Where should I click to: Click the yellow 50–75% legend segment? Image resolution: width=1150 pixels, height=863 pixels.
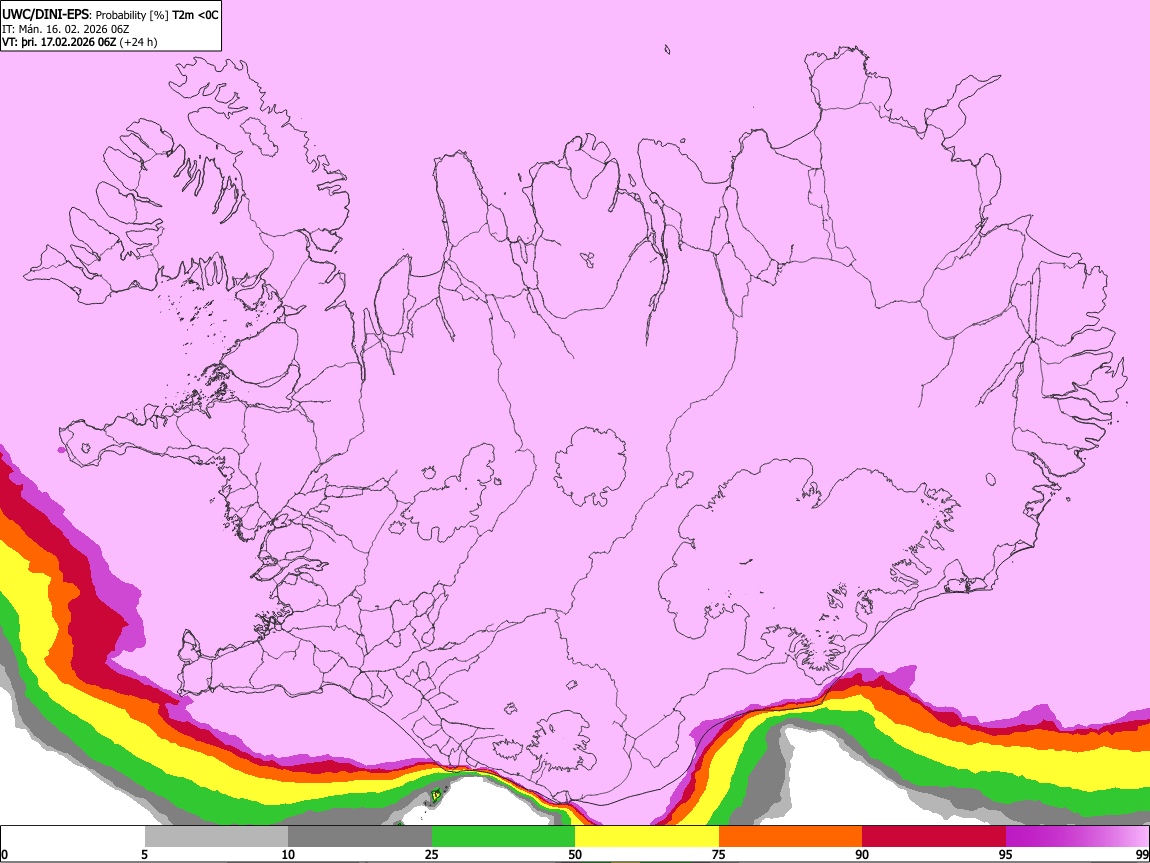[647, 837]
